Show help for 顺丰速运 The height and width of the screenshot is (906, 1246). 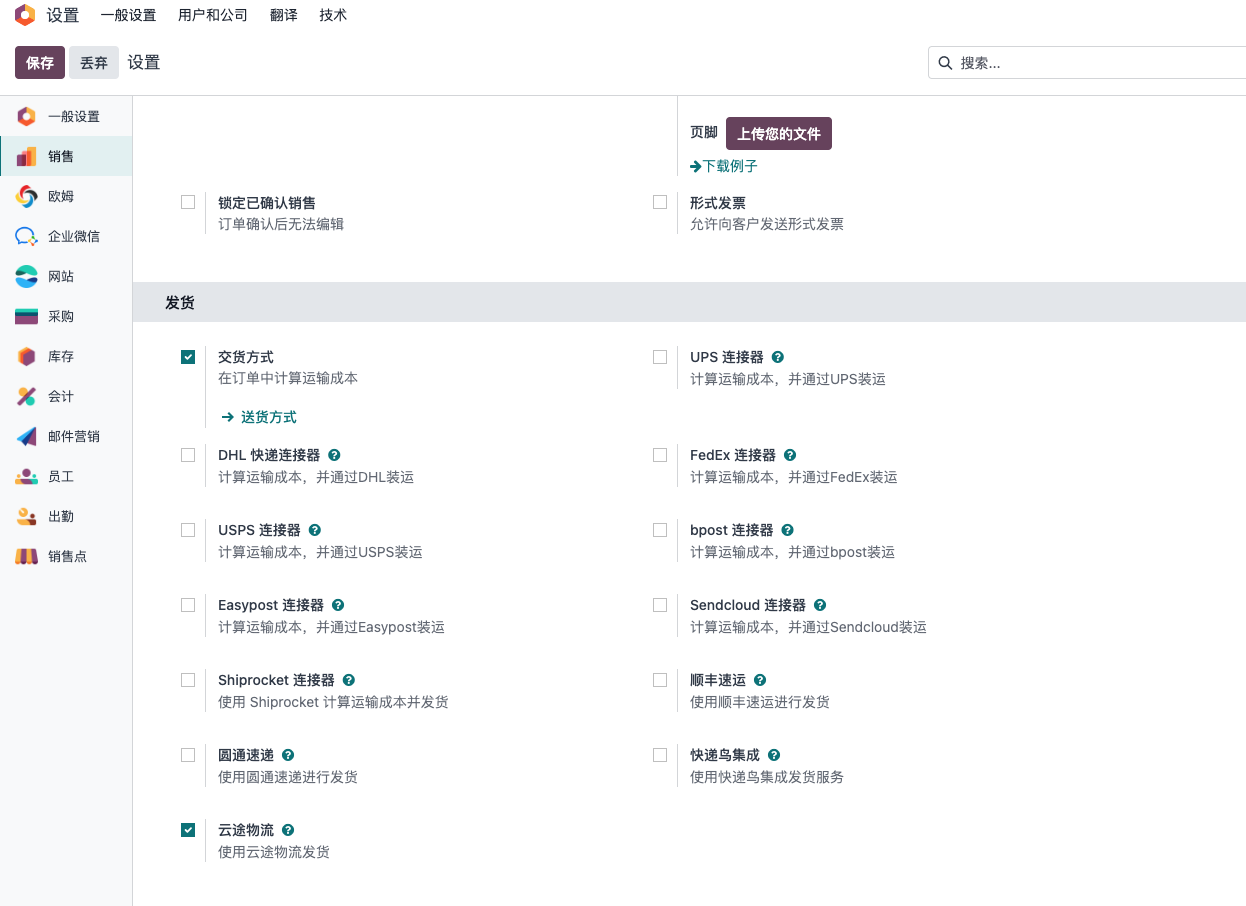coord(760,680)
